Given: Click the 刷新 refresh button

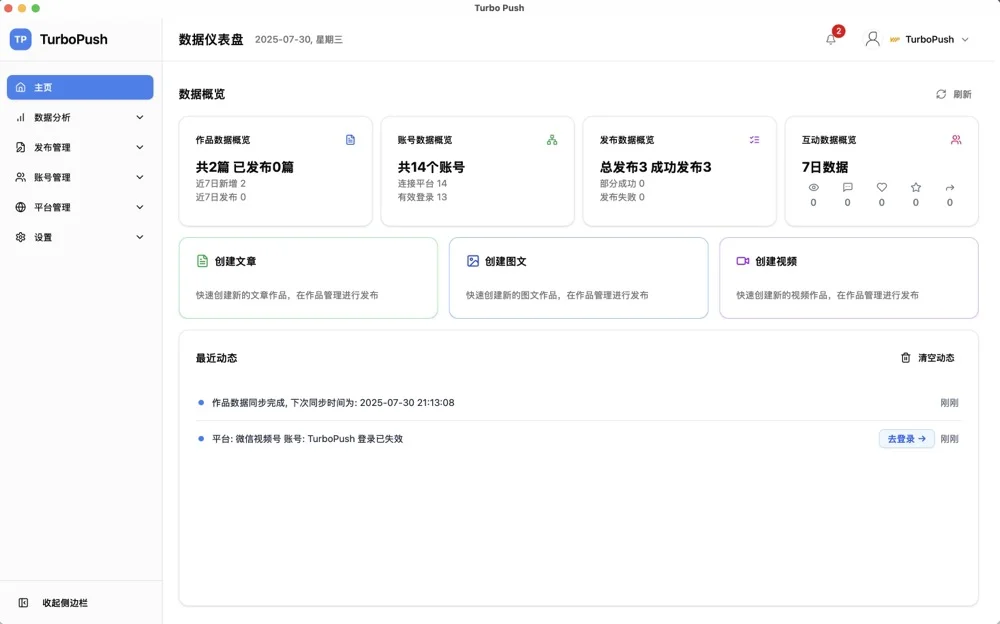Looking at the screenshot, I should coord(952,93).
